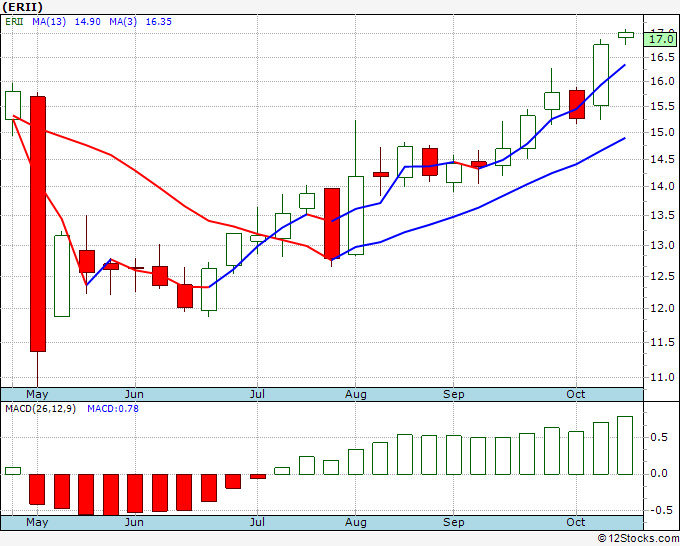Screen dimensions: 680x546
Task: Click the 13.5 price axis label
Action: 662,216
